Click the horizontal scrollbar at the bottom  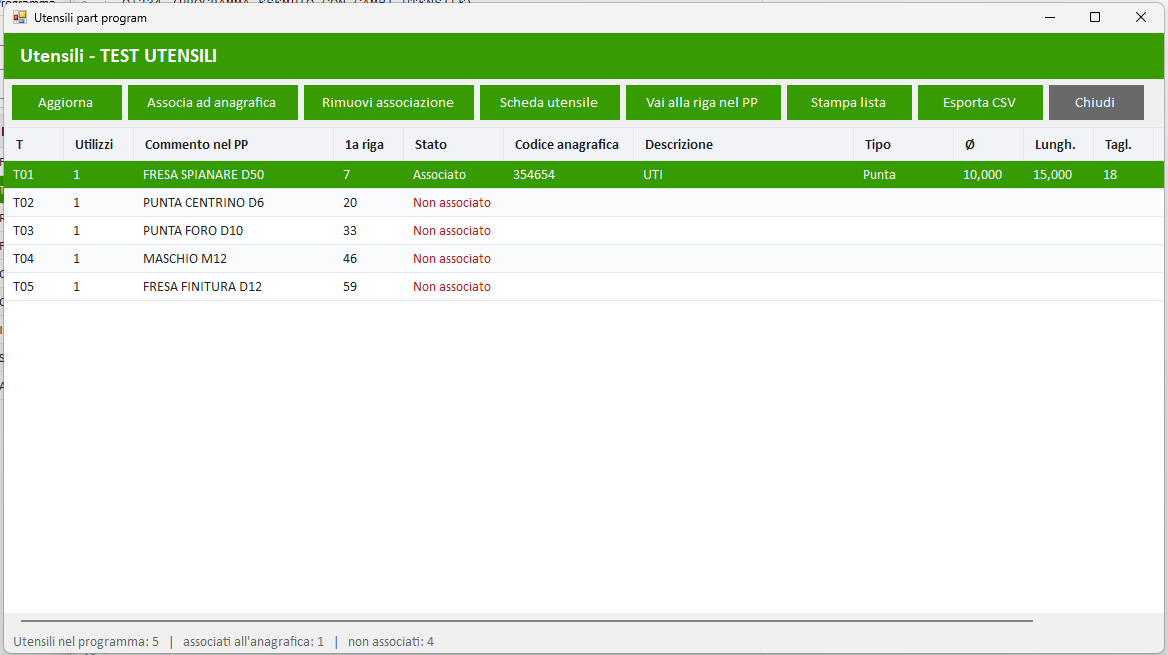[x=527, y=620]
